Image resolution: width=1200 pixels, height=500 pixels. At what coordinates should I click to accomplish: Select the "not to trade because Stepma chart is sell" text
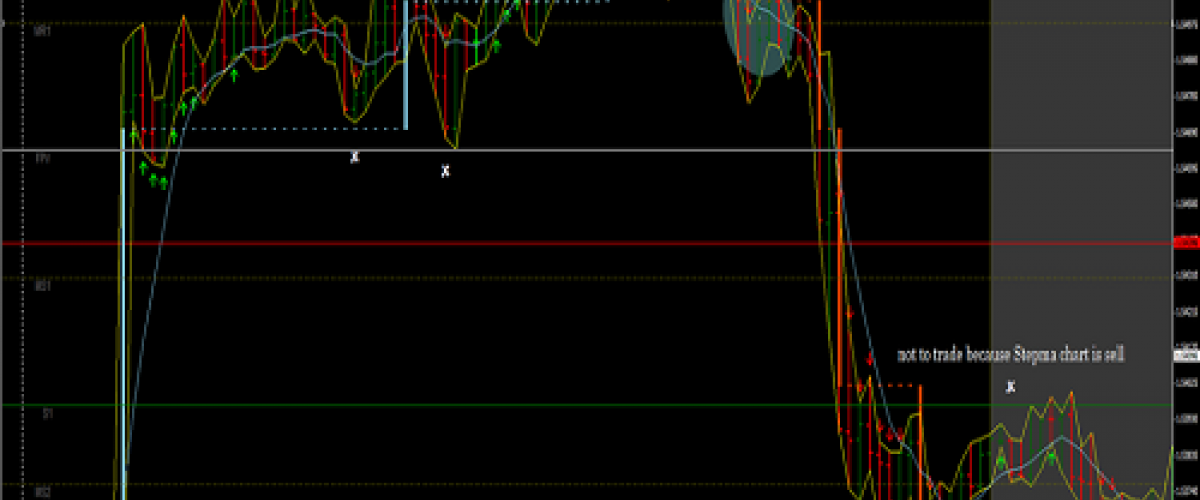[1008, 355]
